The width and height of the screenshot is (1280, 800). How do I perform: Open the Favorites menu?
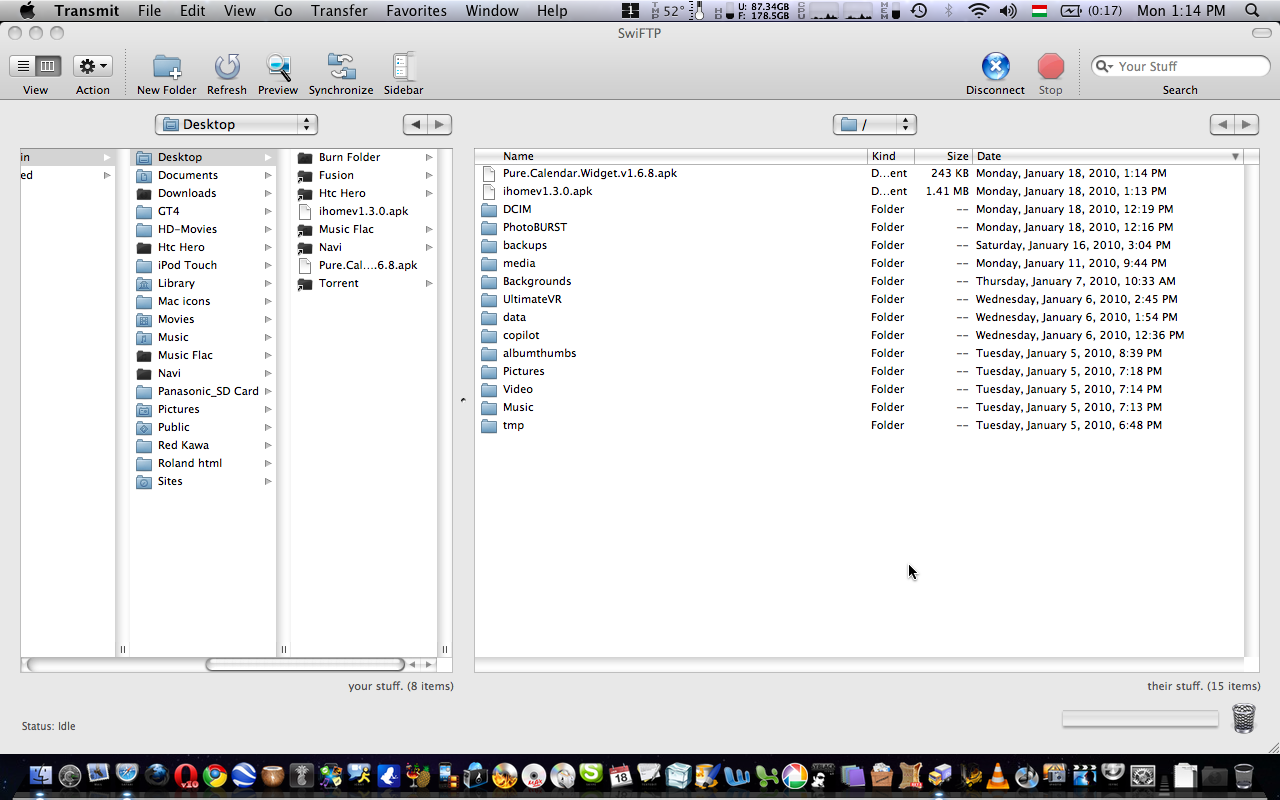(416, 11)
